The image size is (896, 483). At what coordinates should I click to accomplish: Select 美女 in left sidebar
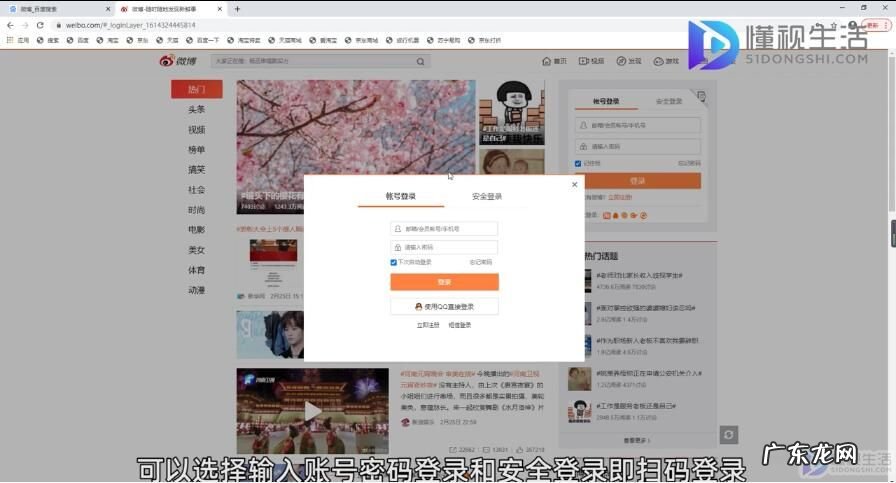pos(197,250)
